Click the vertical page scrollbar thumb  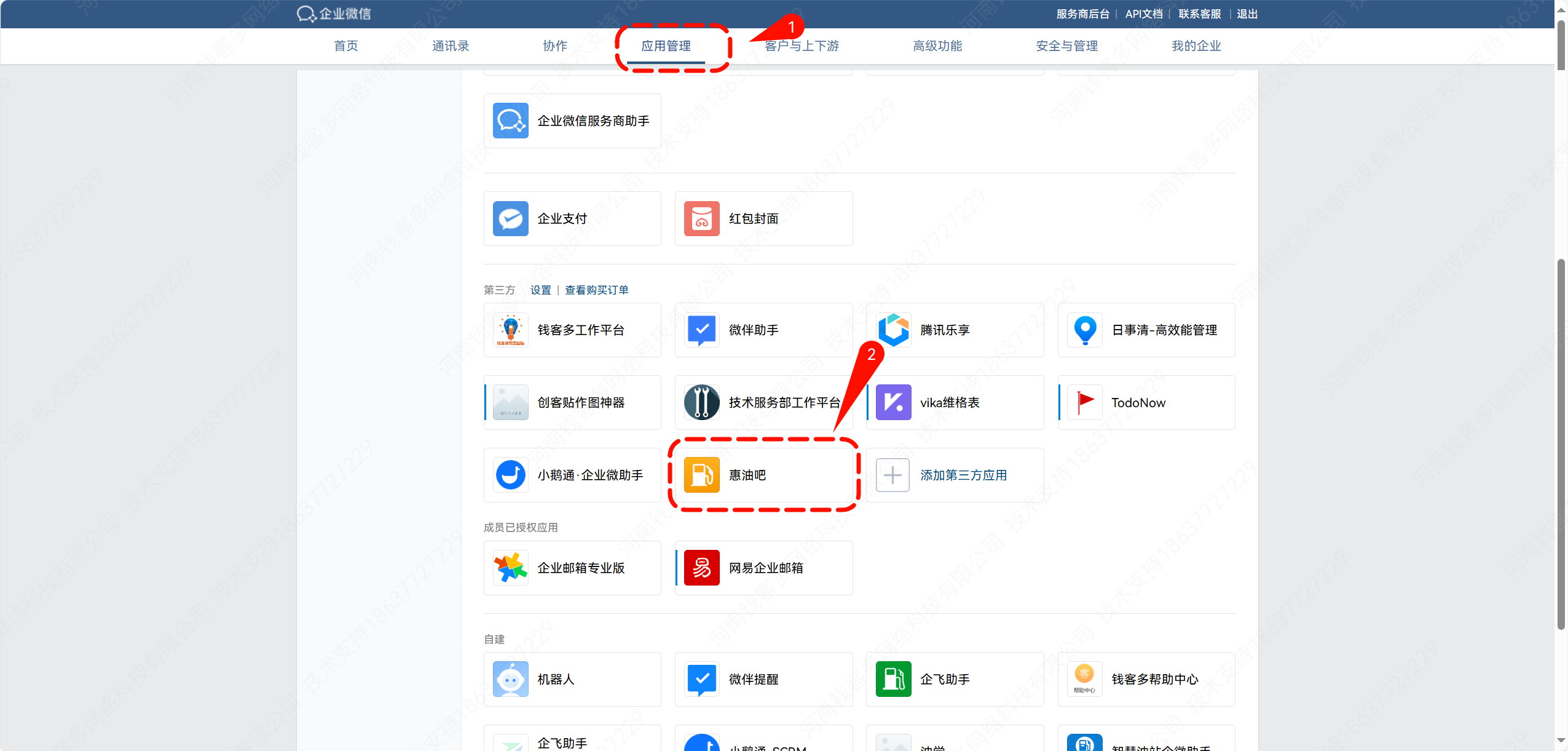[1561, 443]
